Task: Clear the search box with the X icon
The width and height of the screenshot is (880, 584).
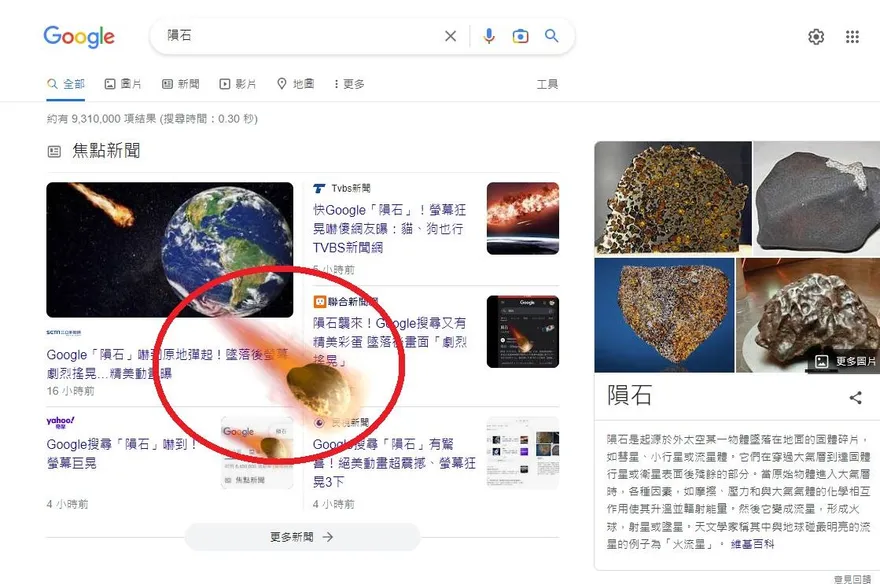Action: point(450,36)
